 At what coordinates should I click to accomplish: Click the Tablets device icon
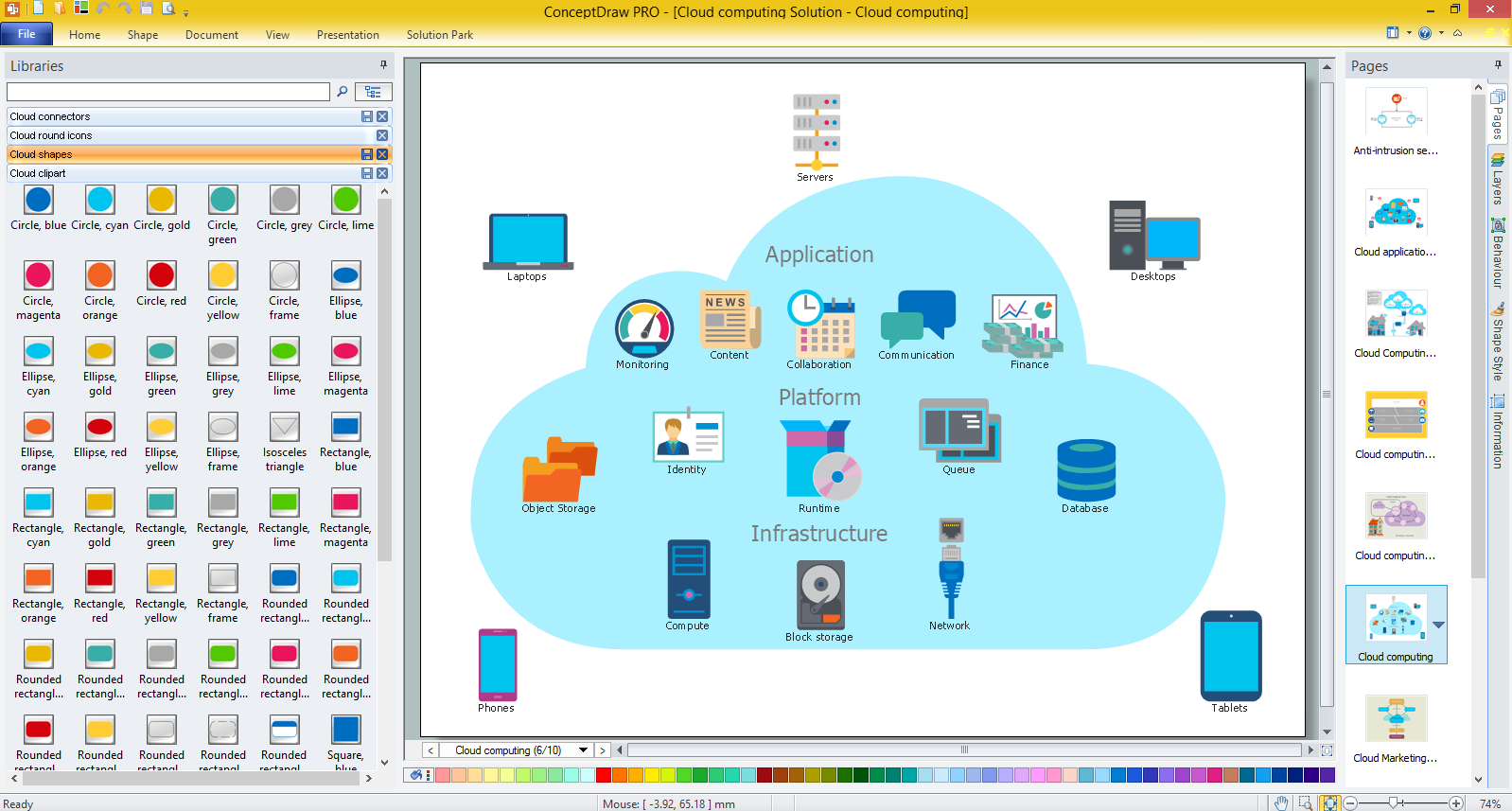(1231, 656)
